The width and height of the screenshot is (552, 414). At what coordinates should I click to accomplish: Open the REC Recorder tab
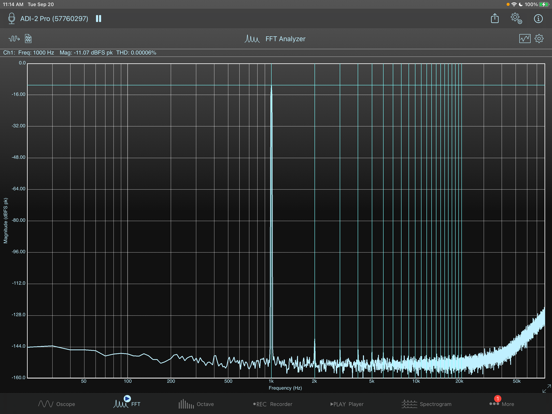coord(273,404)
